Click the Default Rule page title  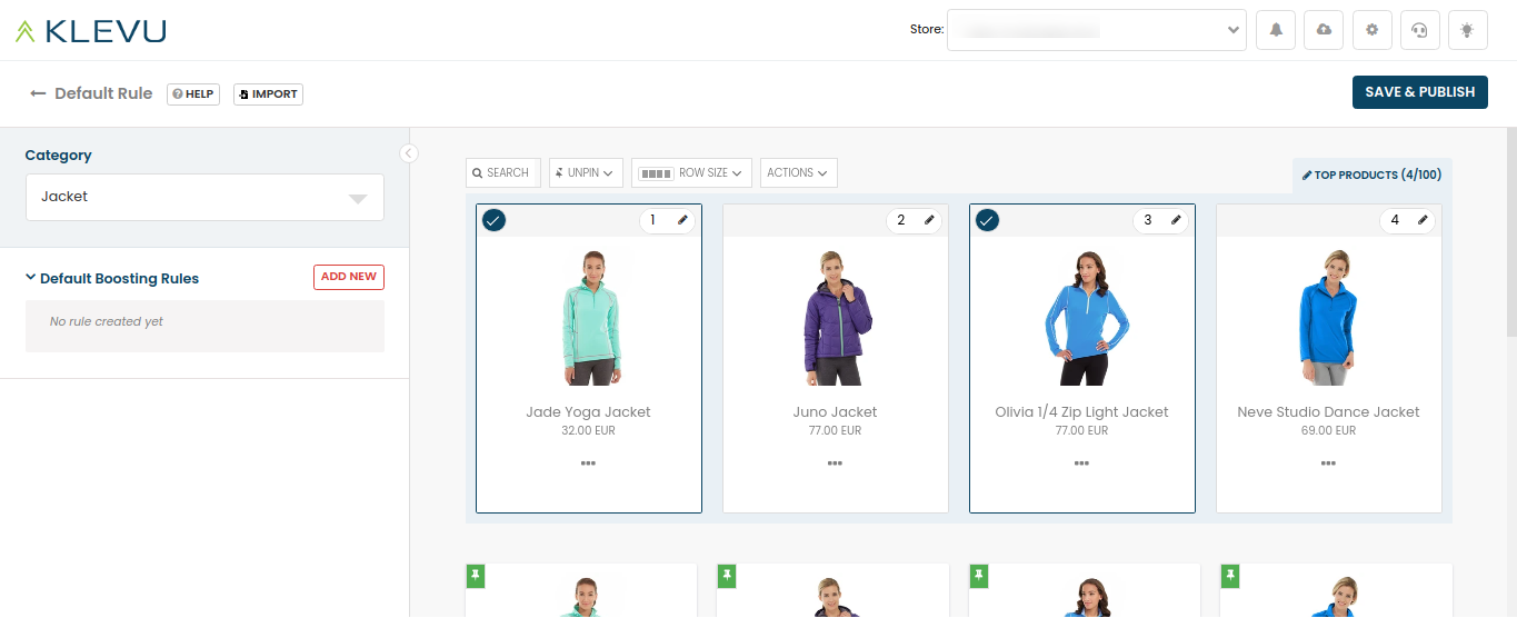pyautogui.click(x=103, y=93)
